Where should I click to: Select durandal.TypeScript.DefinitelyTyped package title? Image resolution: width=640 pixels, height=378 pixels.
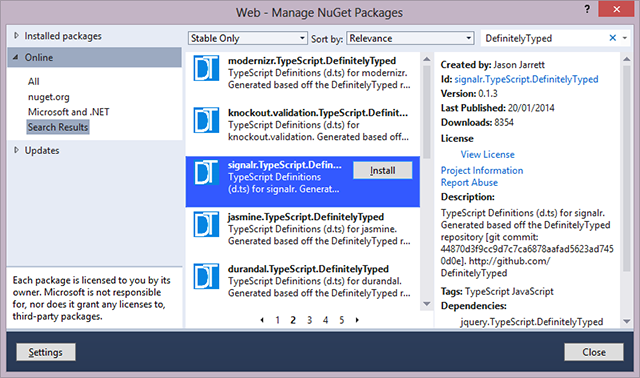pos(308,269)
